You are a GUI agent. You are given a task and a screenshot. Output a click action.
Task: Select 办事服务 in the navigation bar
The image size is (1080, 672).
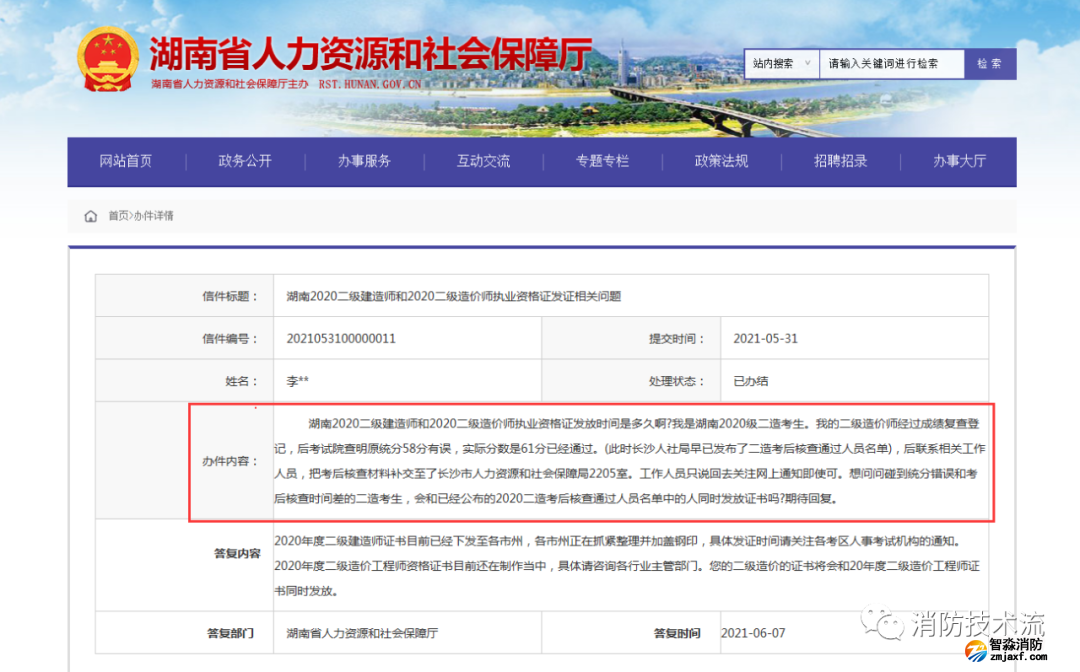coord(364,161)
